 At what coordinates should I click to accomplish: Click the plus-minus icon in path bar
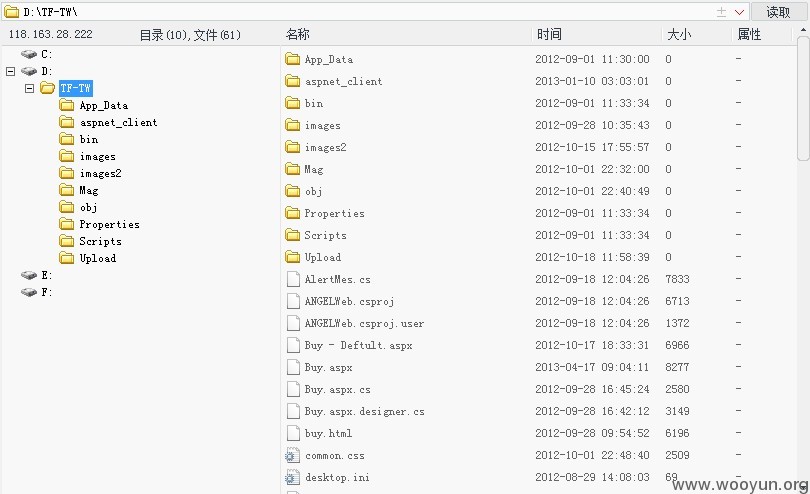722,12
